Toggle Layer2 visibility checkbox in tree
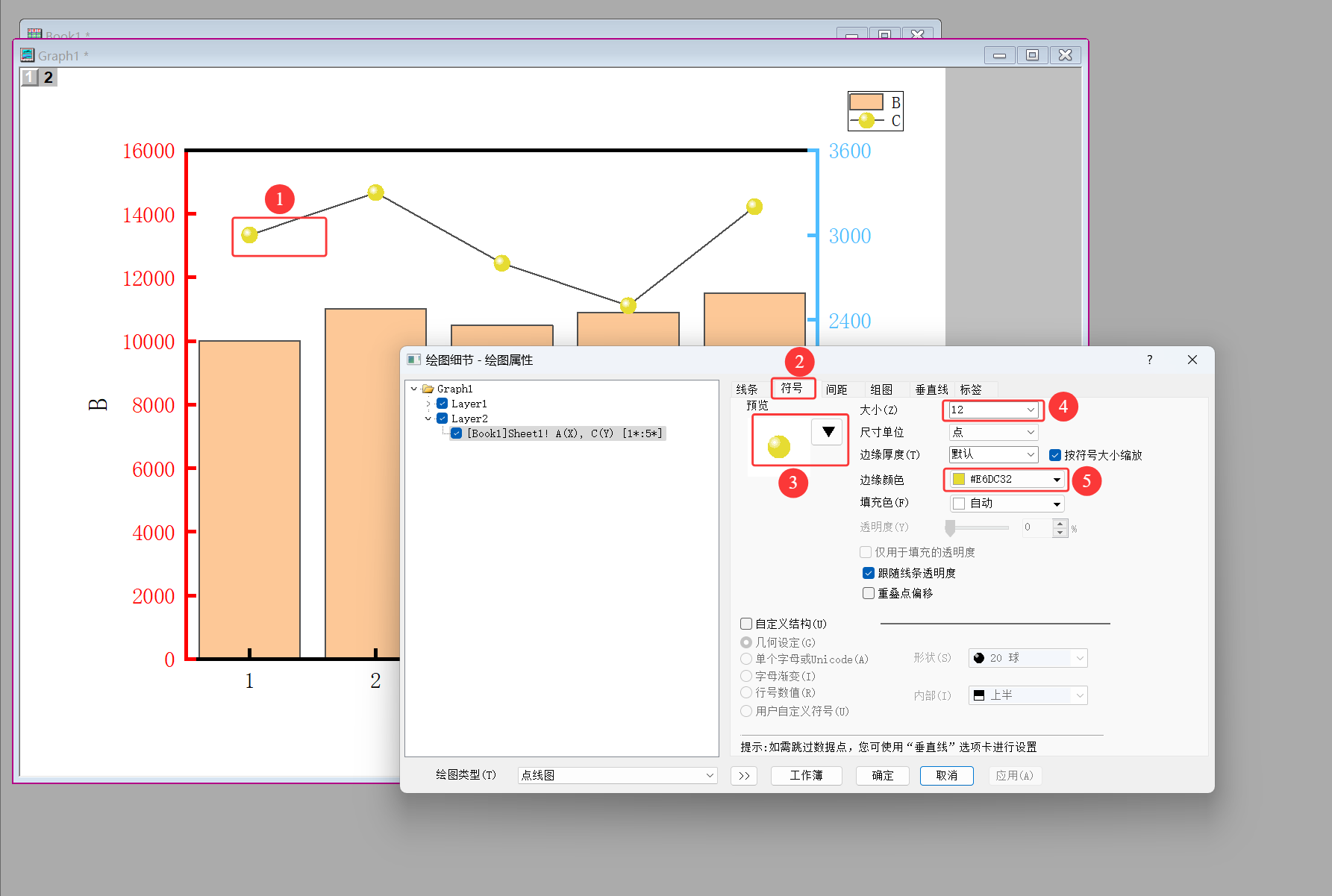 click(x=442, y=419)
